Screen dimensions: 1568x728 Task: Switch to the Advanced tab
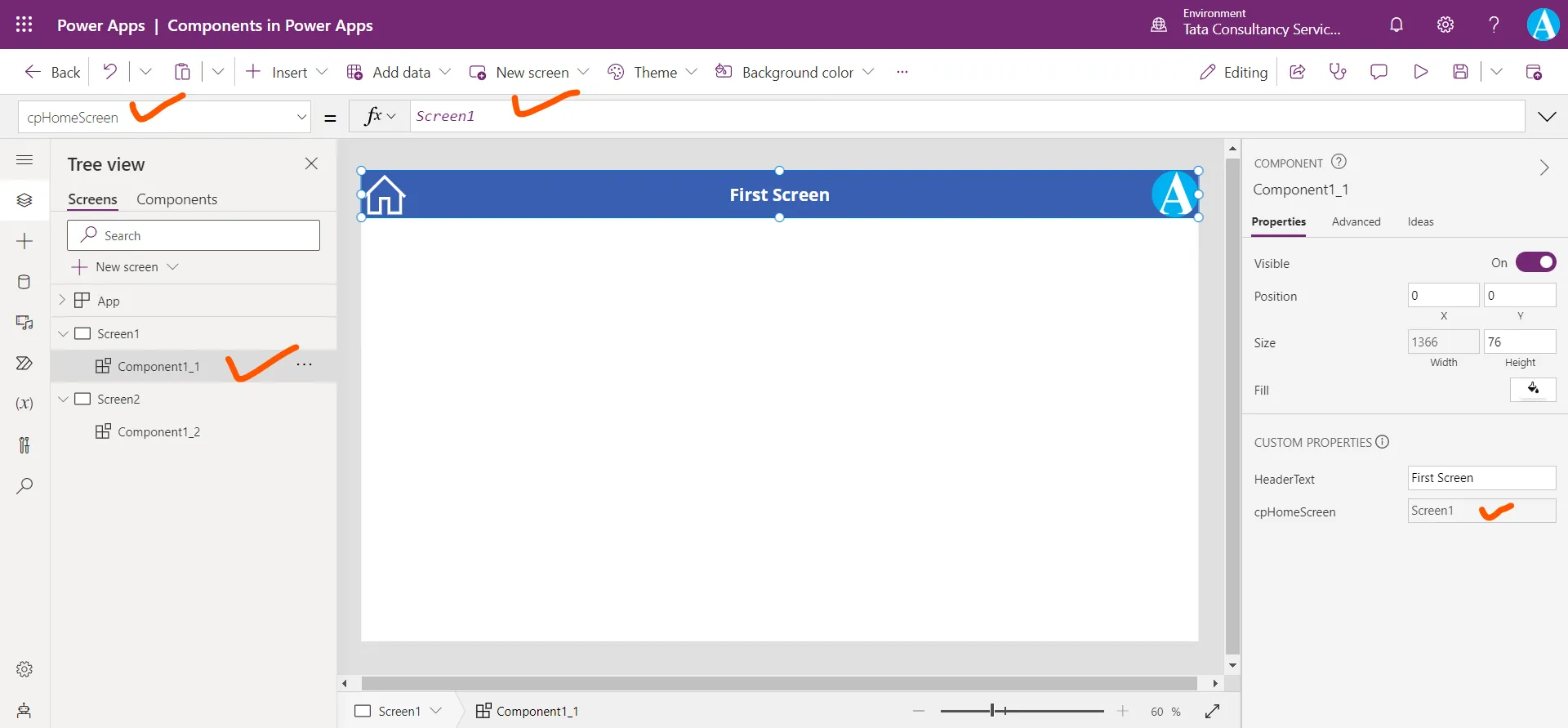click(x=1356, y=221)
